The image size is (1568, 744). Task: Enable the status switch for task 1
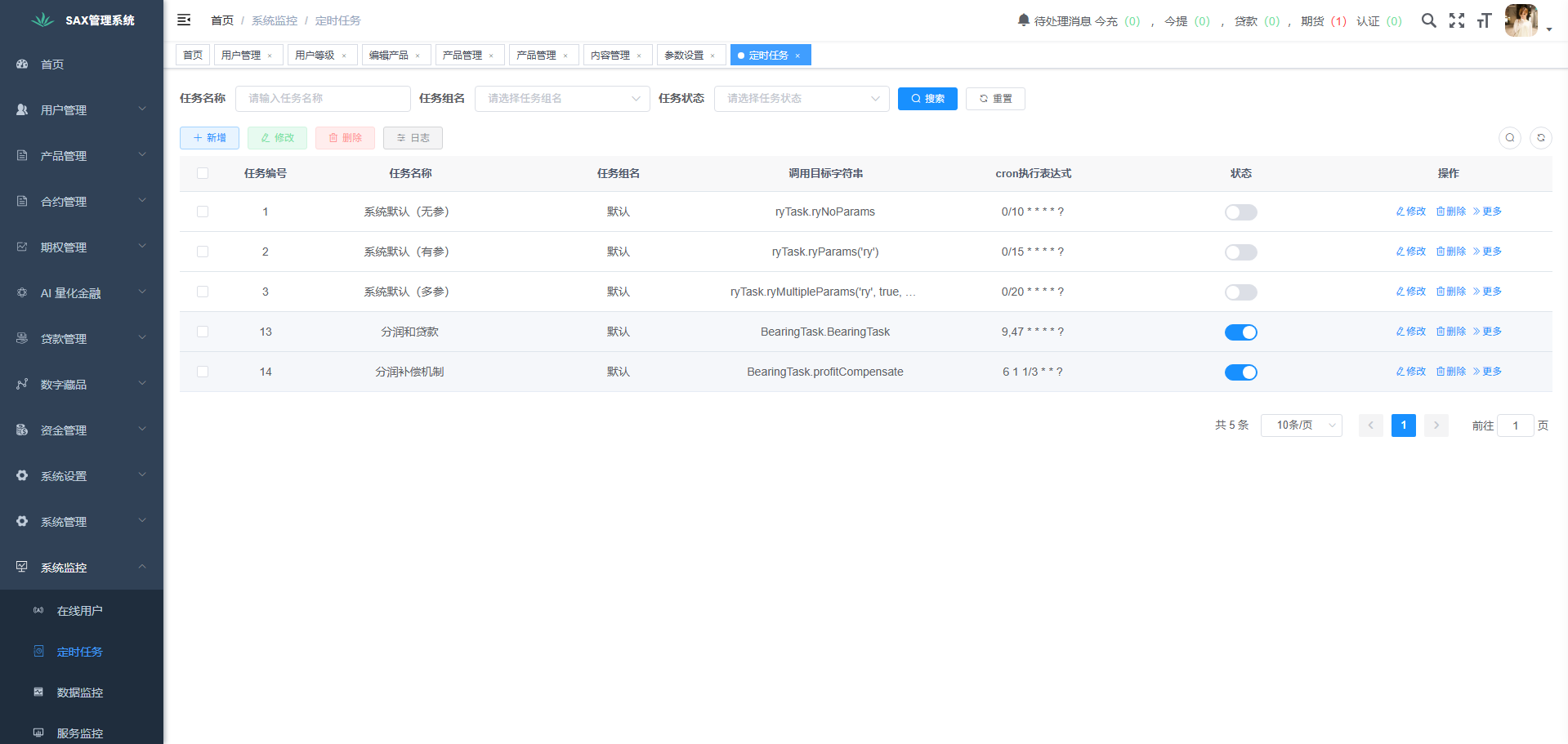point(1240,212)
